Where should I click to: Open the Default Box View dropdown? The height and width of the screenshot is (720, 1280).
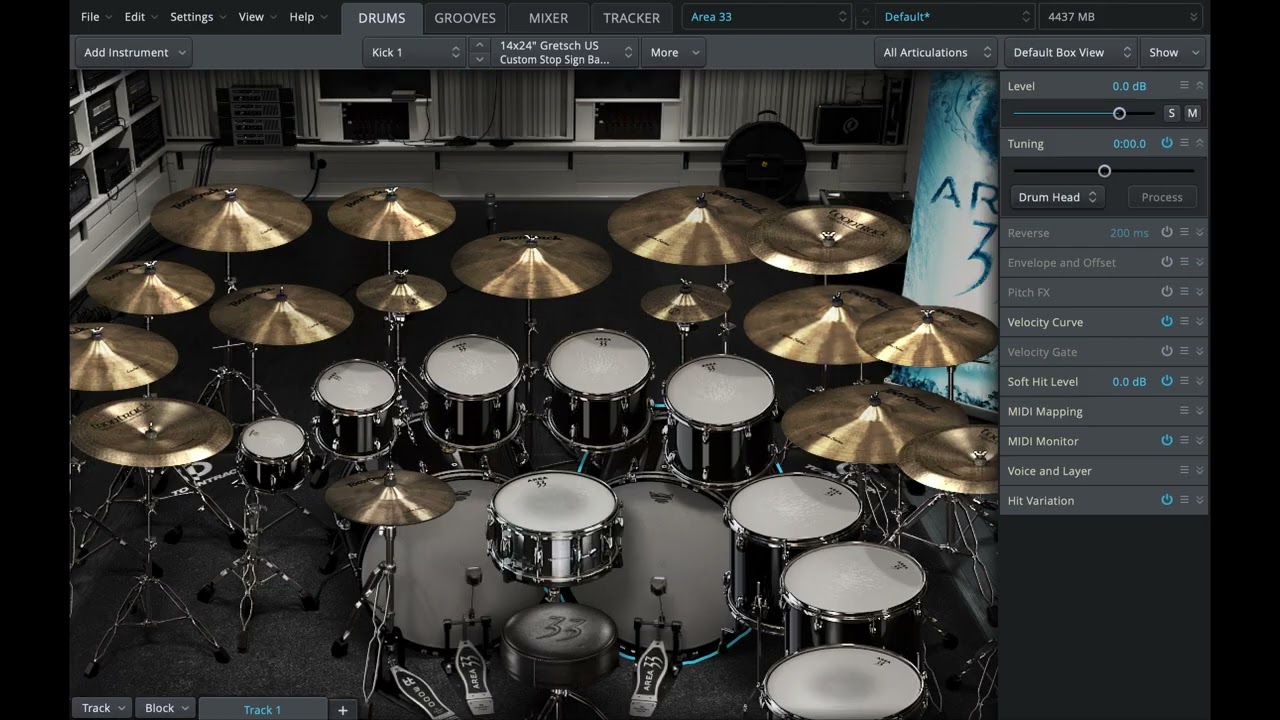click(x=1070, y=52)
